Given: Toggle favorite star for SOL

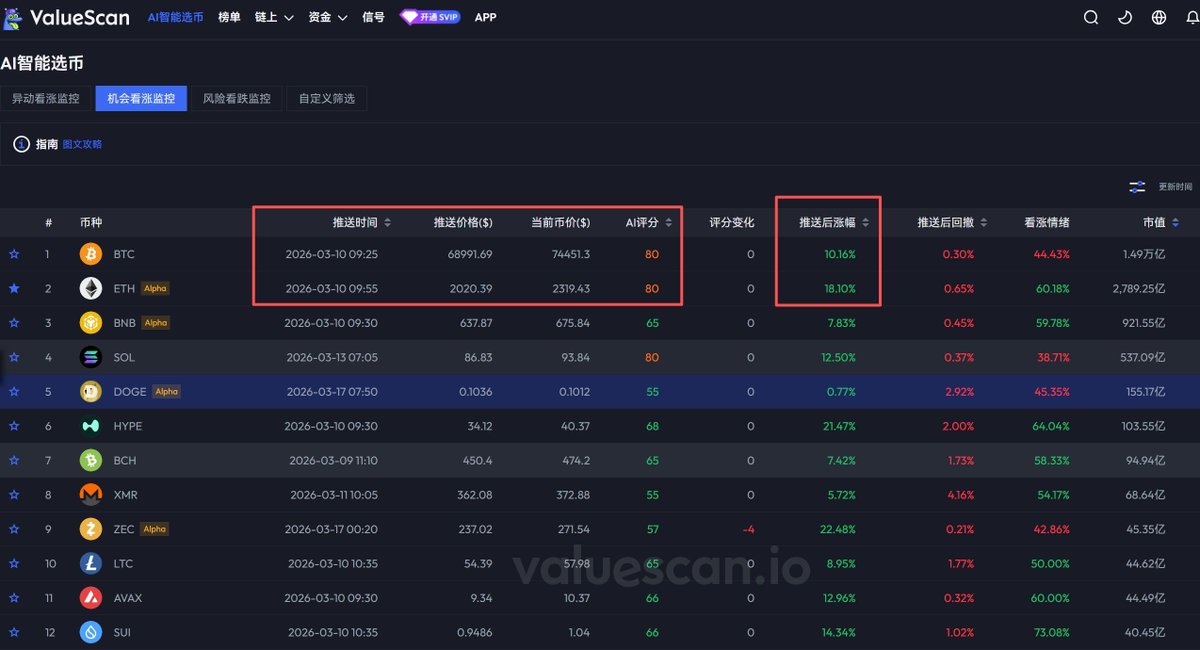Looking at the screenshot, I should pyautogui.click(x=14, y=357).
